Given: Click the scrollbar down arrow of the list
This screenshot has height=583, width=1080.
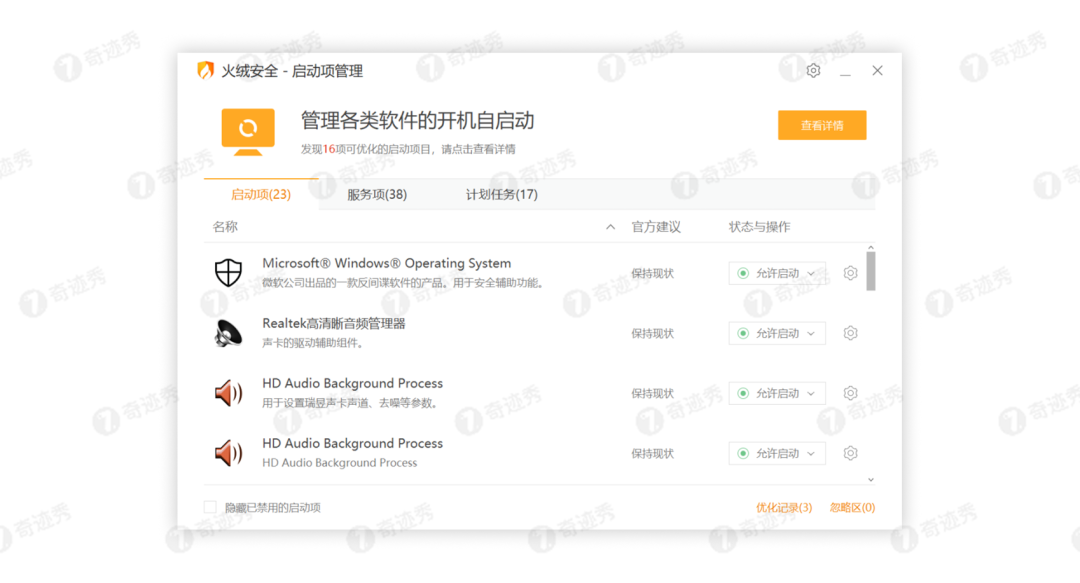Looking at the screenshot, I should pos(871,480).
